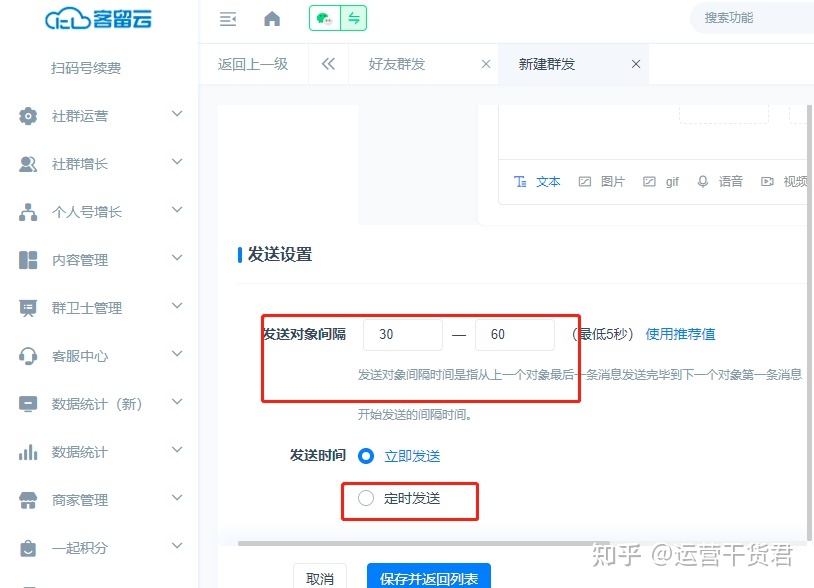Click the 客服中心 headset icon

(x=28, y=356)
